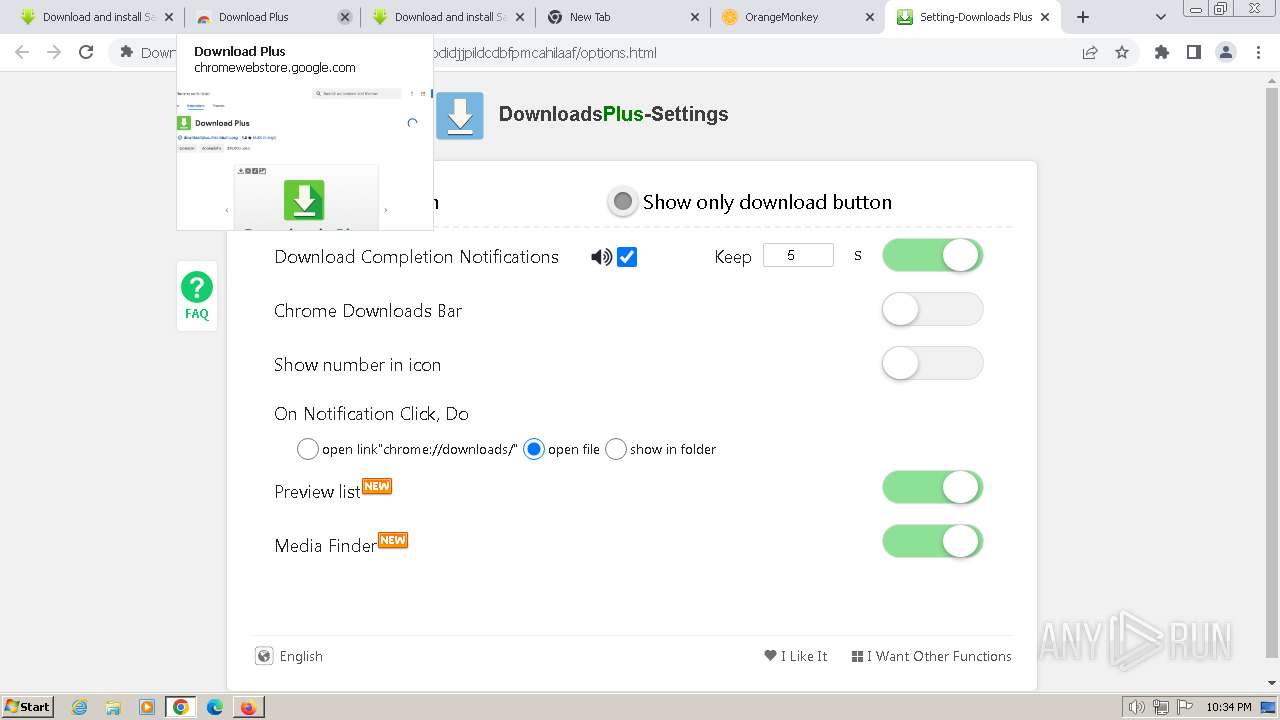Open the tab search dropdown arrow
1280x720 pixels.
(1161, 17)
